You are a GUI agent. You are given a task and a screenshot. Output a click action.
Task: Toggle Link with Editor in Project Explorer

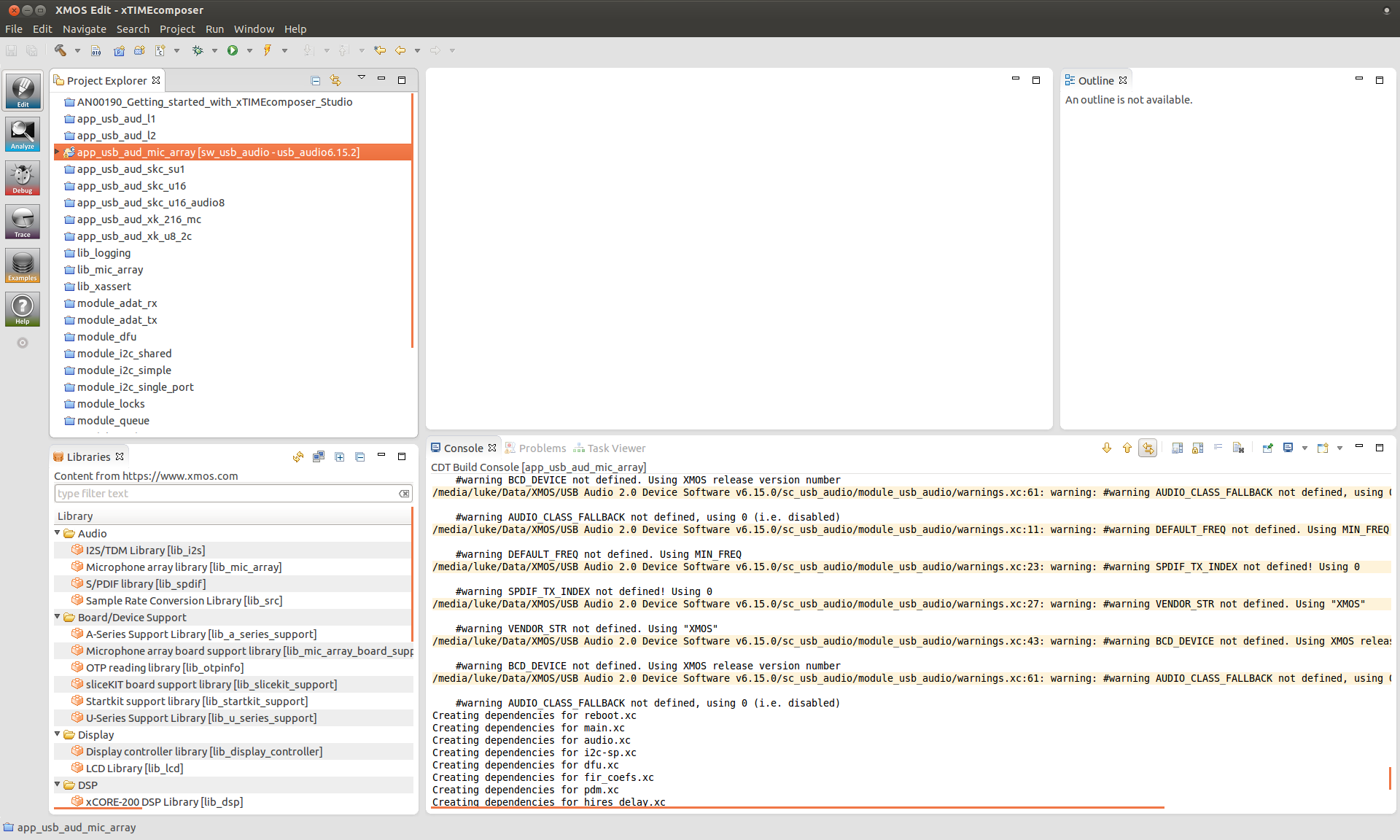click(335, 80)
